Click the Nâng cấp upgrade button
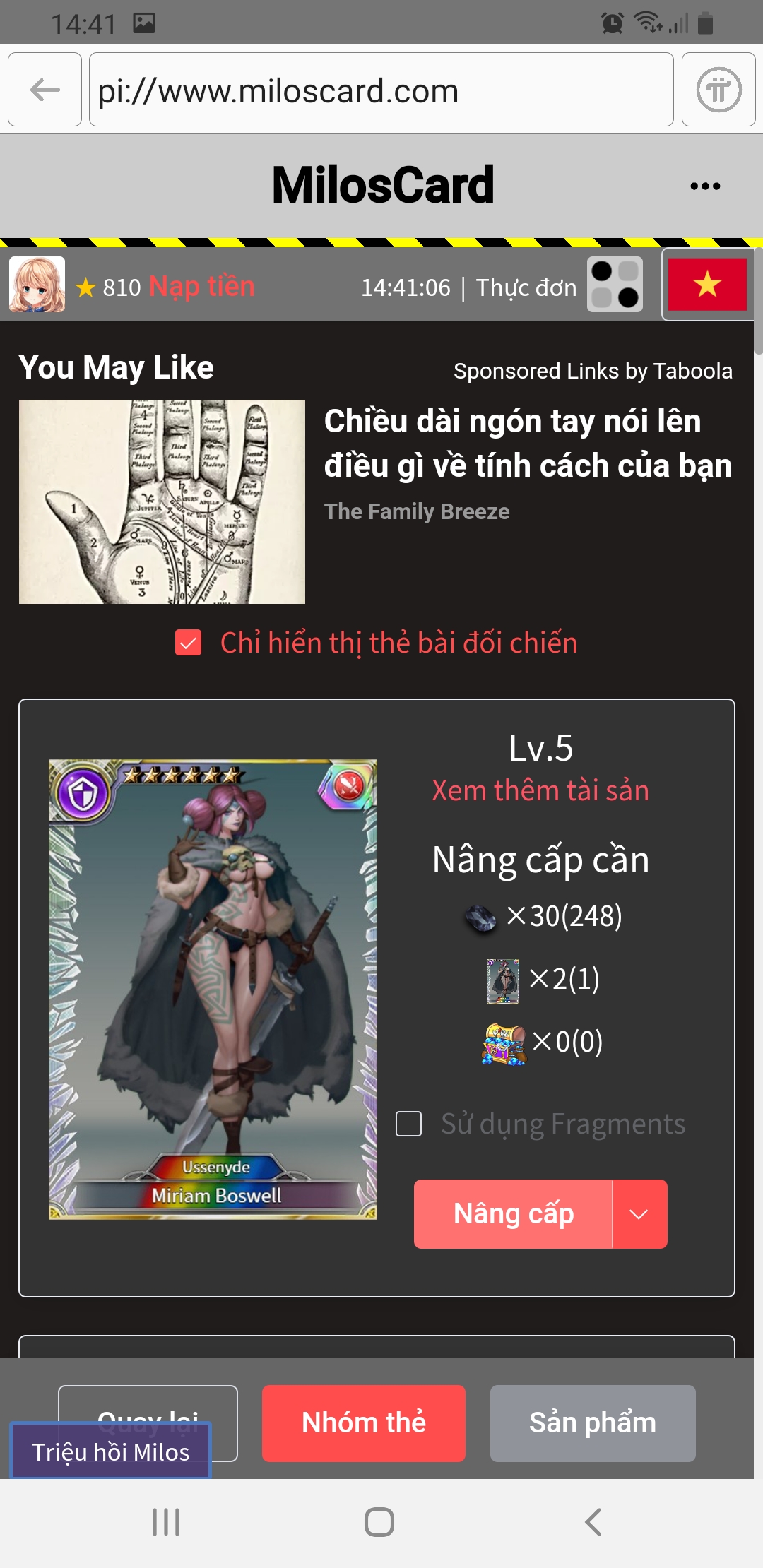Screen dimensions: 763x1568 pos(514,1214)
